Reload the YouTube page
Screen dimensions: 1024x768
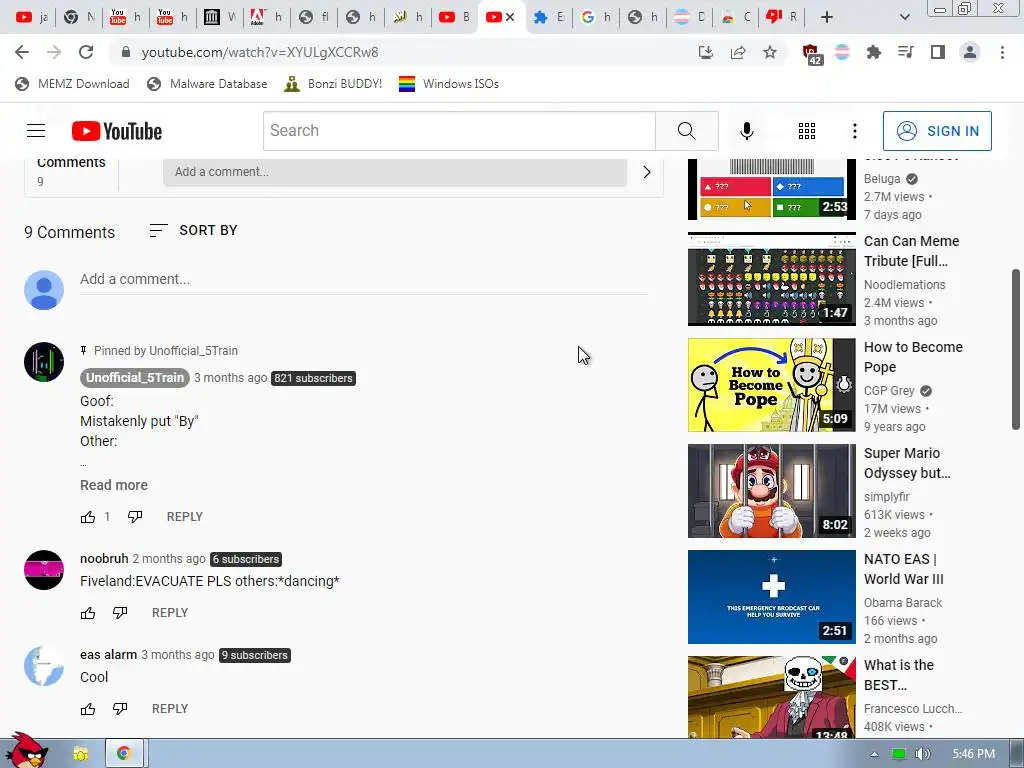tap(86, 52)
